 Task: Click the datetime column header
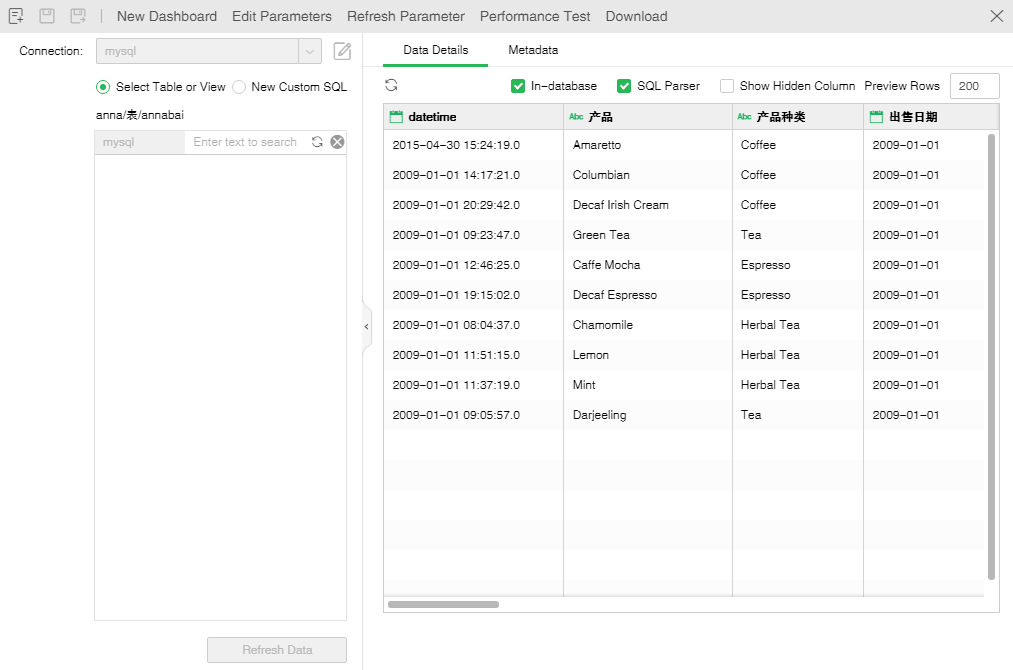pos(474,117)
